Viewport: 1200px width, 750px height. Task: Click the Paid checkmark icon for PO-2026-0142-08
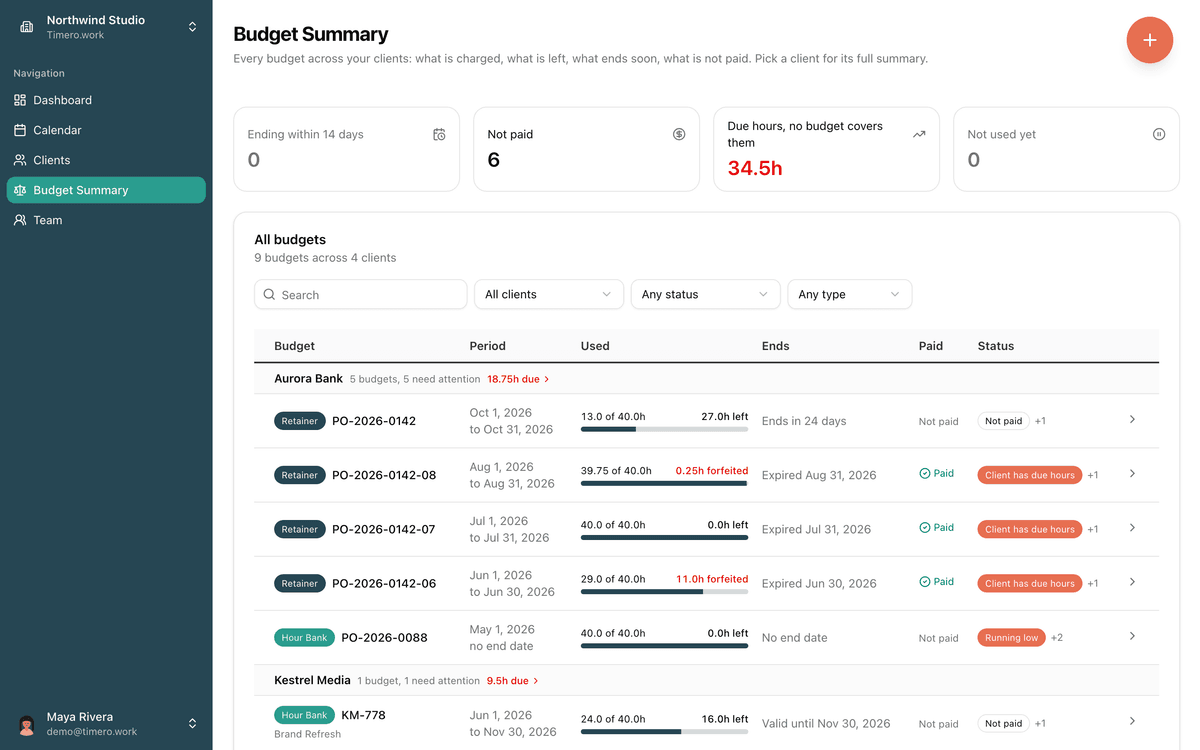pyautogui.click(x=925, y=474)
